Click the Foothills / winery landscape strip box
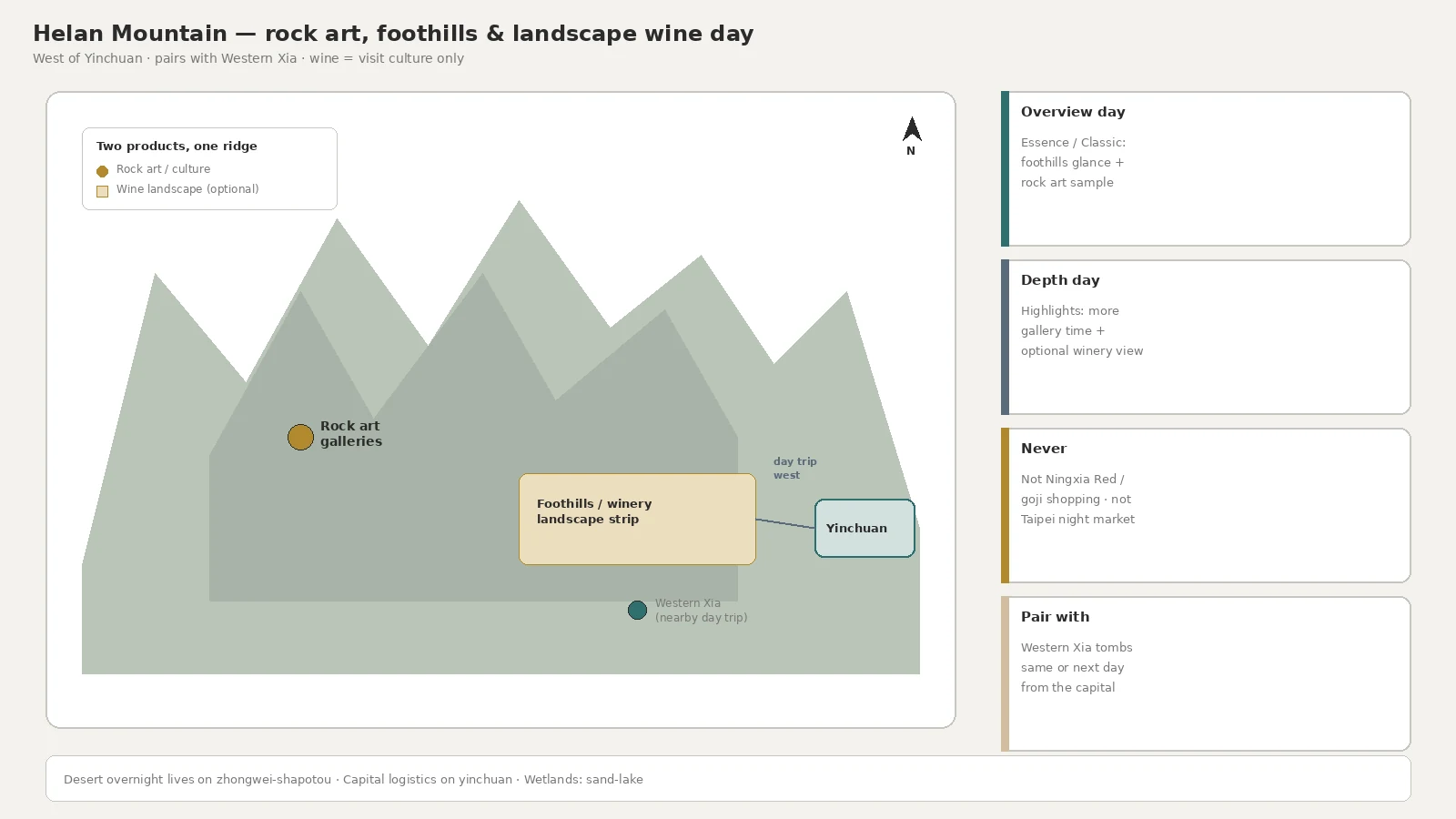This screenshot has width=1456, height=819. 637,519
